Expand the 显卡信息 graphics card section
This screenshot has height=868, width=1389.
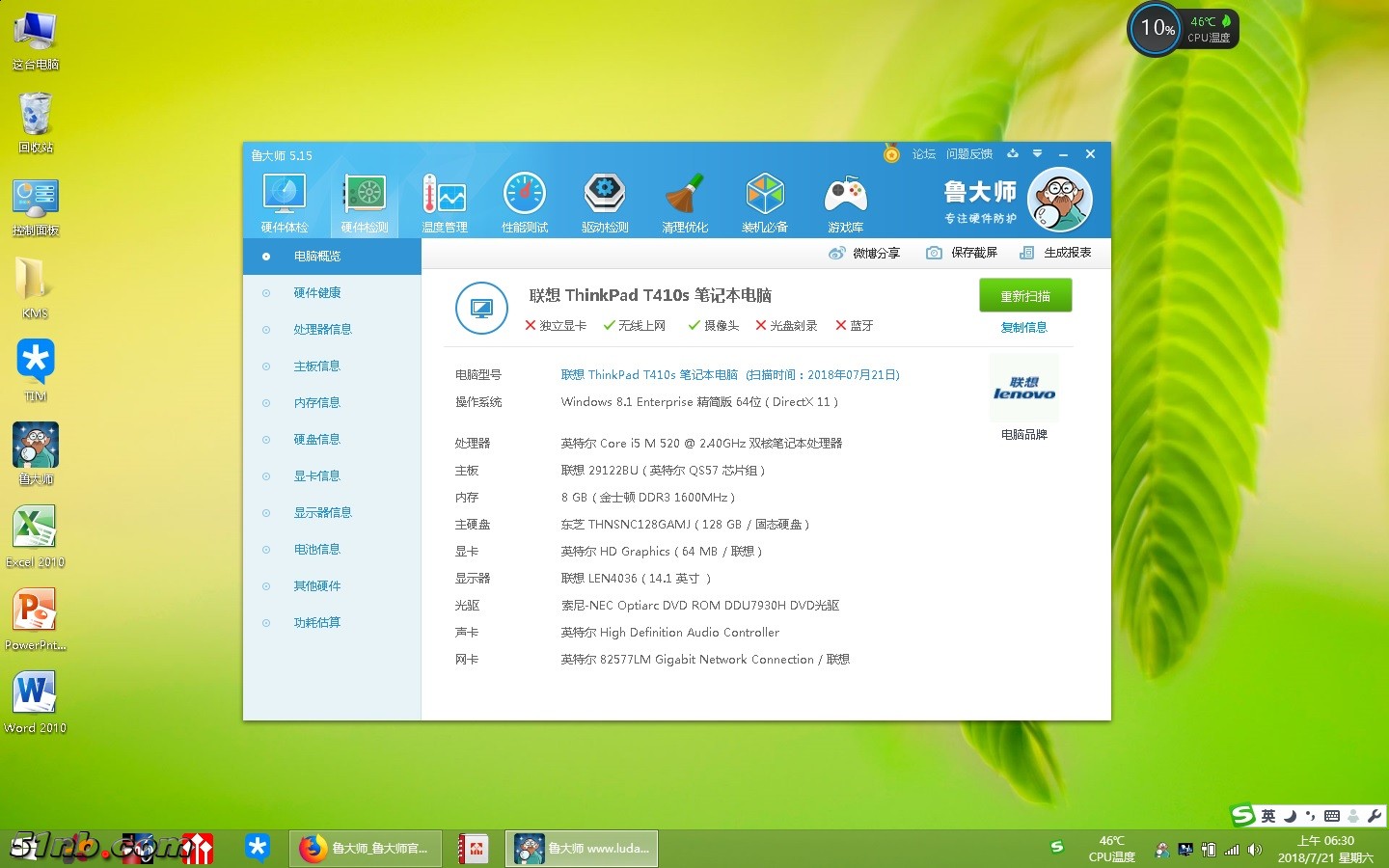click(x=316, y=475)
